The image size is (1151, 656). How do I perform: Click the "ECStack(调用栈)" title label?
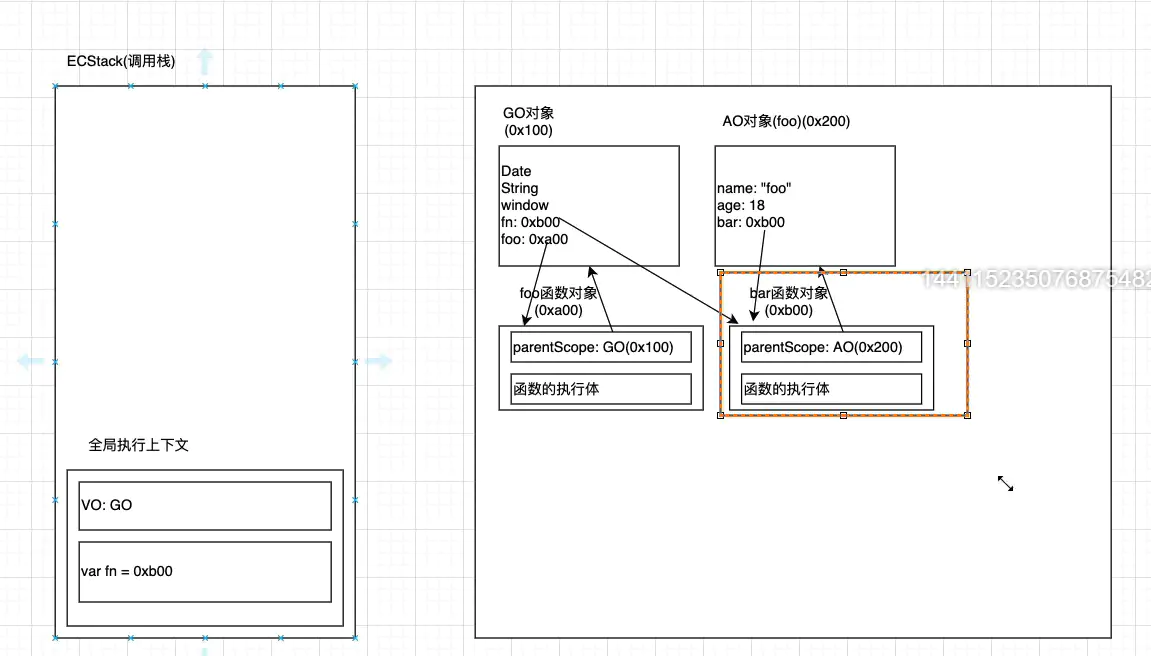(121, 61)
